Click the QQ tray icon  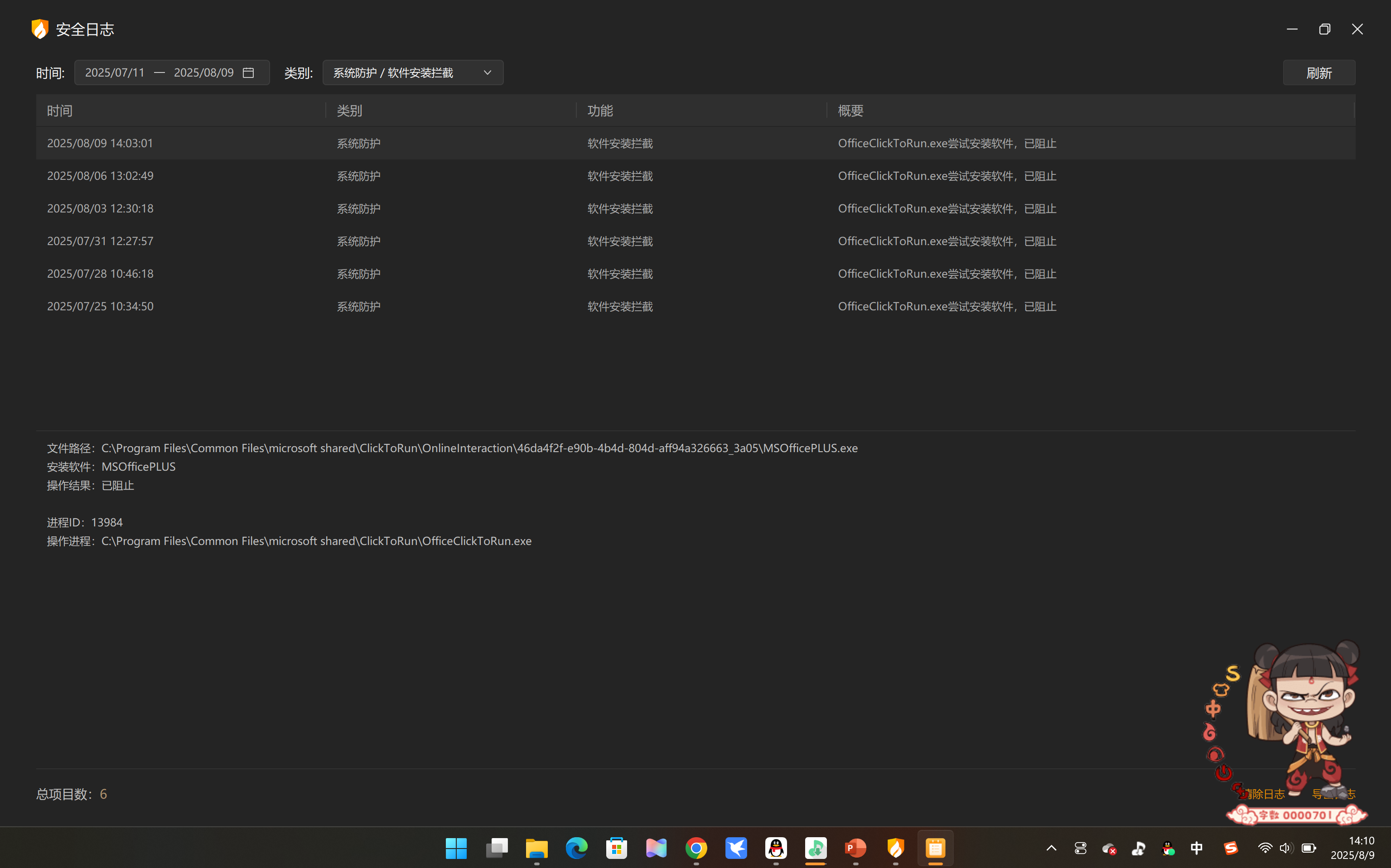(1168, 848)
